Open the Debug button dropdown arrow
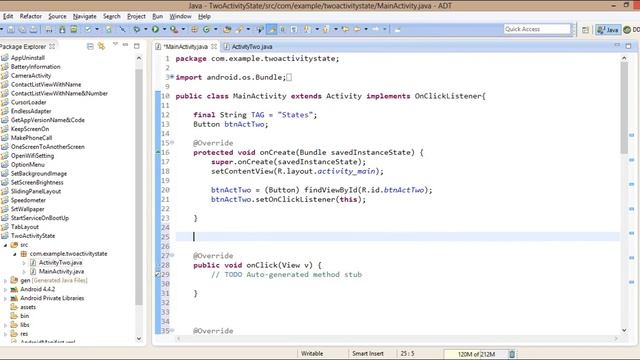Viewport: 640px width, 360px height. [145, 29]
